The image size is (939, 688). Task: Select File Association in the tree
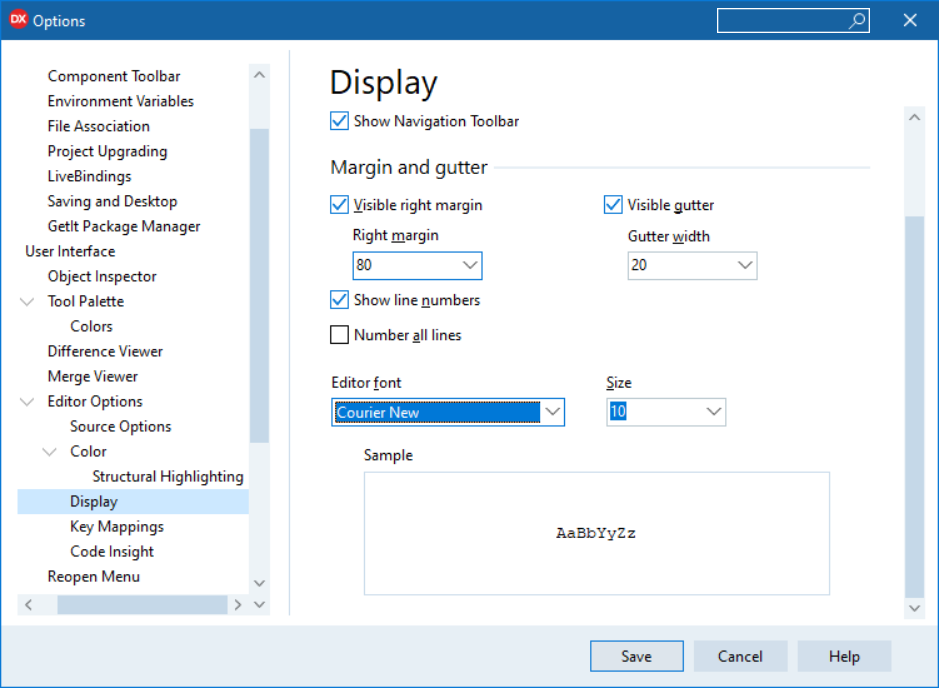point(99,126)
